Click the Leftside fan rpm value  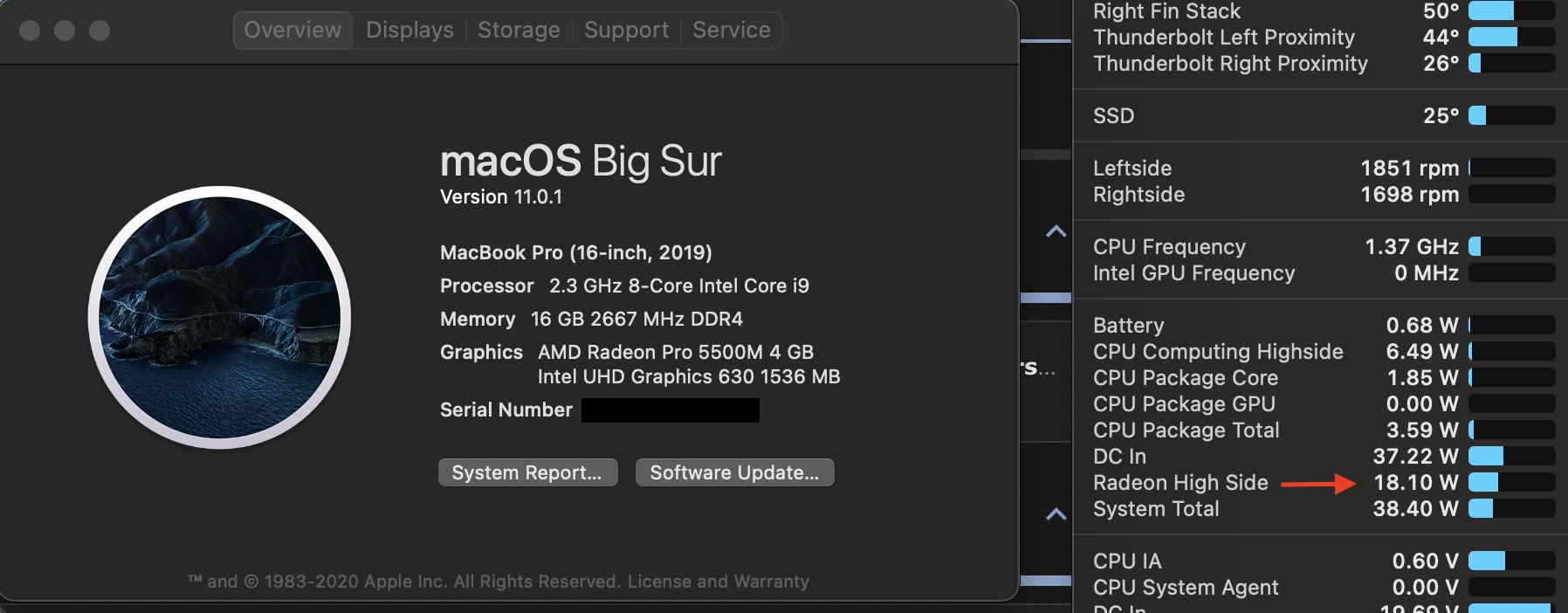coord(1409,169)
